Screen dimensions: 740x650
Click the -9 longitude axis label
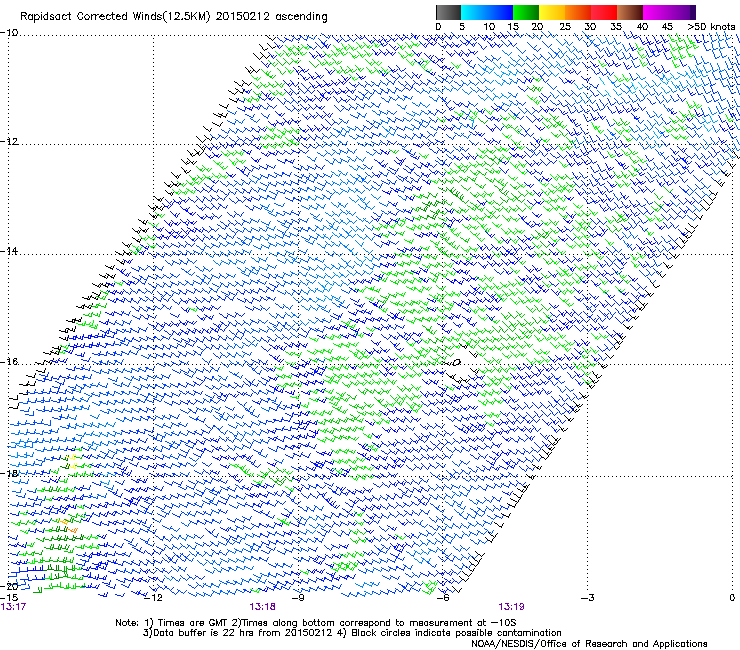[298, 598]
